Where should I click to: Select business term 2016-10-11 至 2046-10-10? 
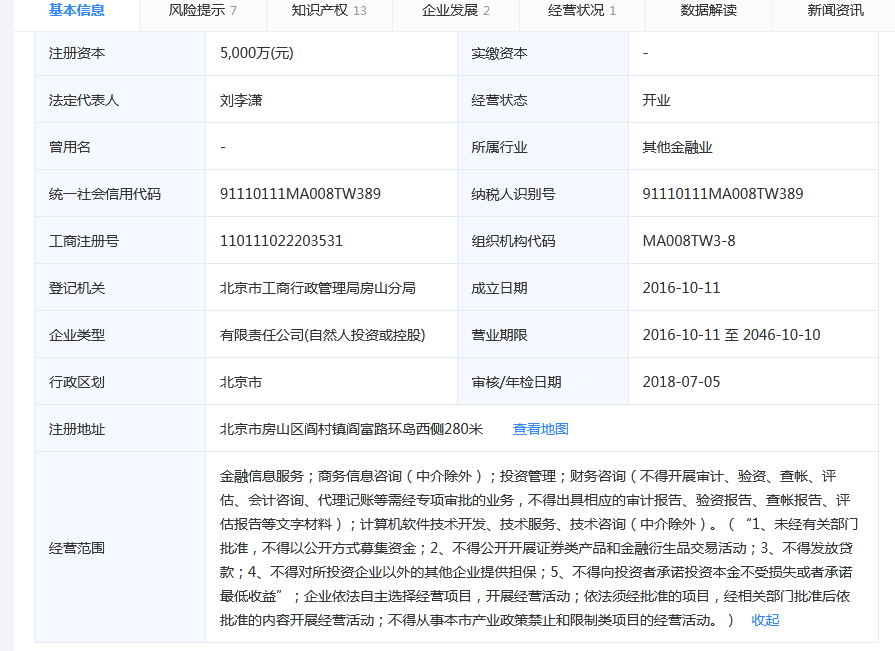click(x=732, y=335)
